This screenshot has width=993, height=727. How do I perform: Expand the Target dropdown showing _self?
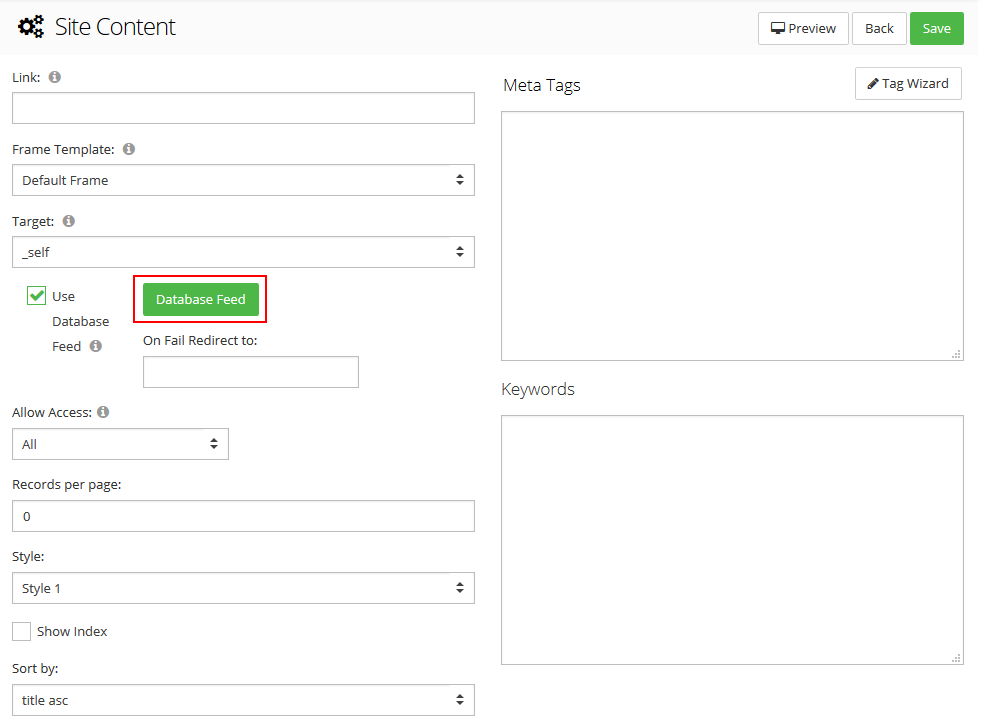(243, 252)
